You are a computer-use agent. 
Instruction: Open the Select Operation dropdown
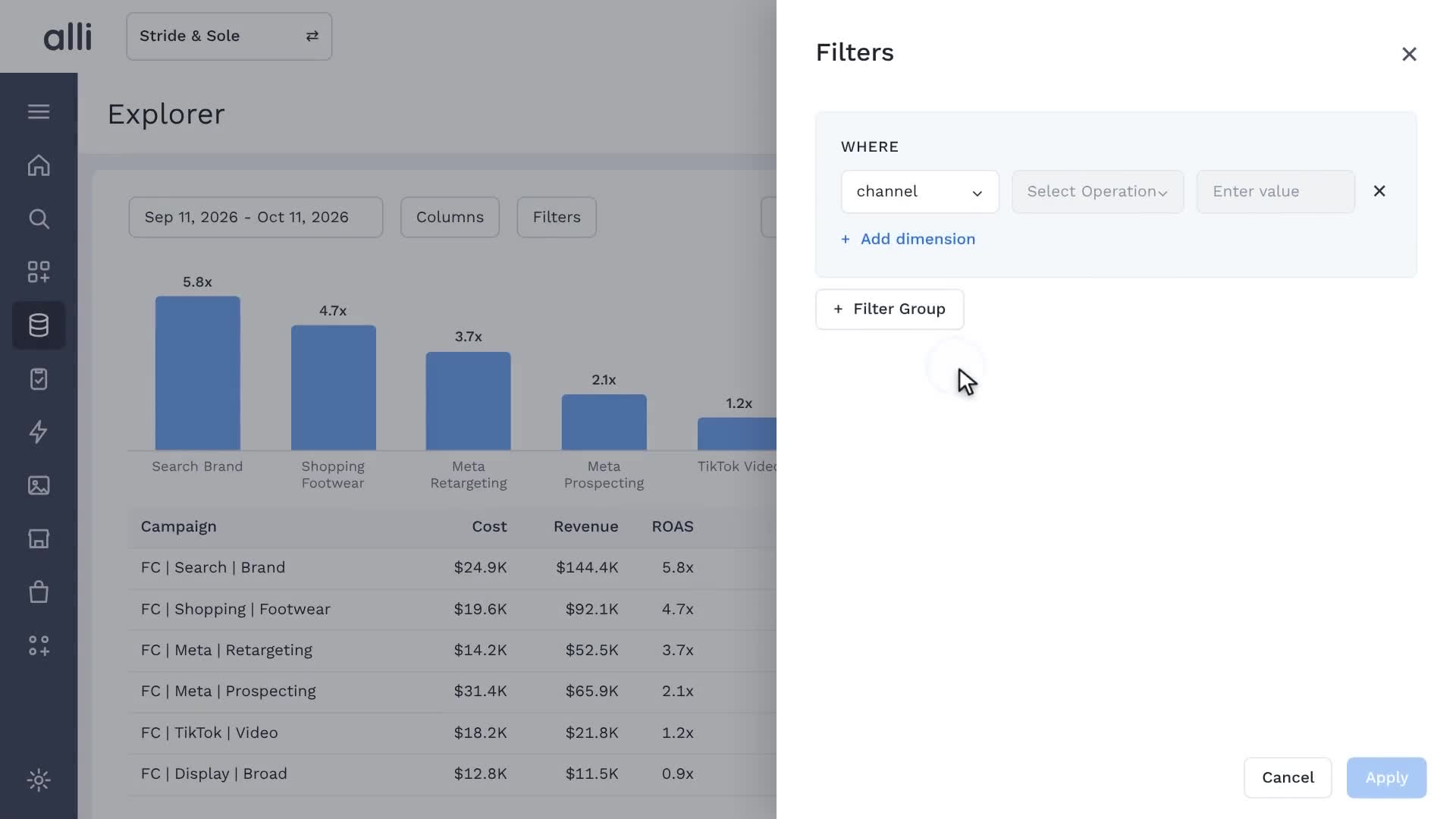click(1097, 191)
